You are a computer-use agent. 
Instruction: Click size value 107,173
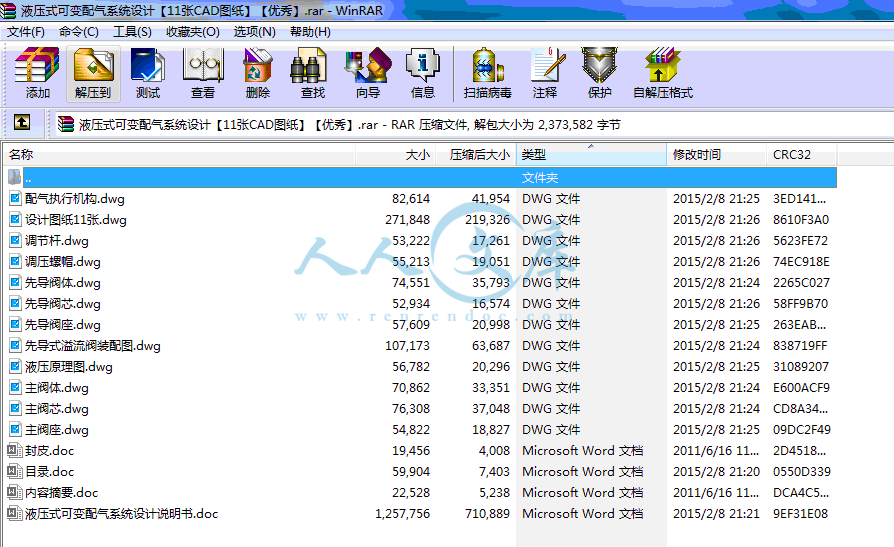tap(407, 346)
